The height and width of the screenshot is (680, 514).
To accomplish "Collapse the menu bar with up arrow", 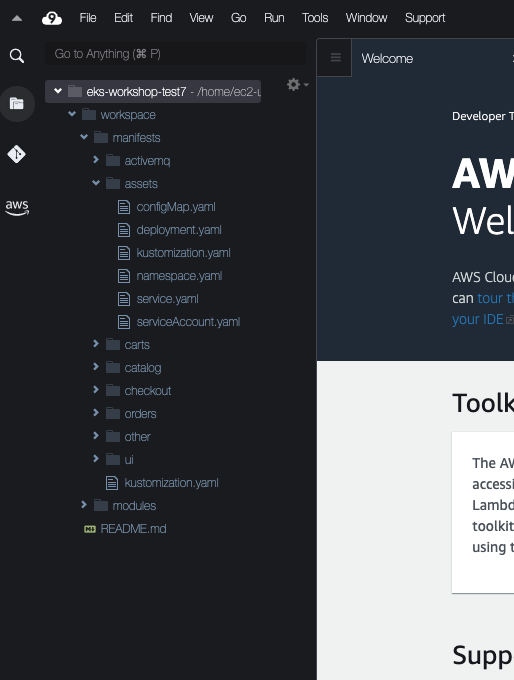I will pyautogui.click(x=17, y=18).
